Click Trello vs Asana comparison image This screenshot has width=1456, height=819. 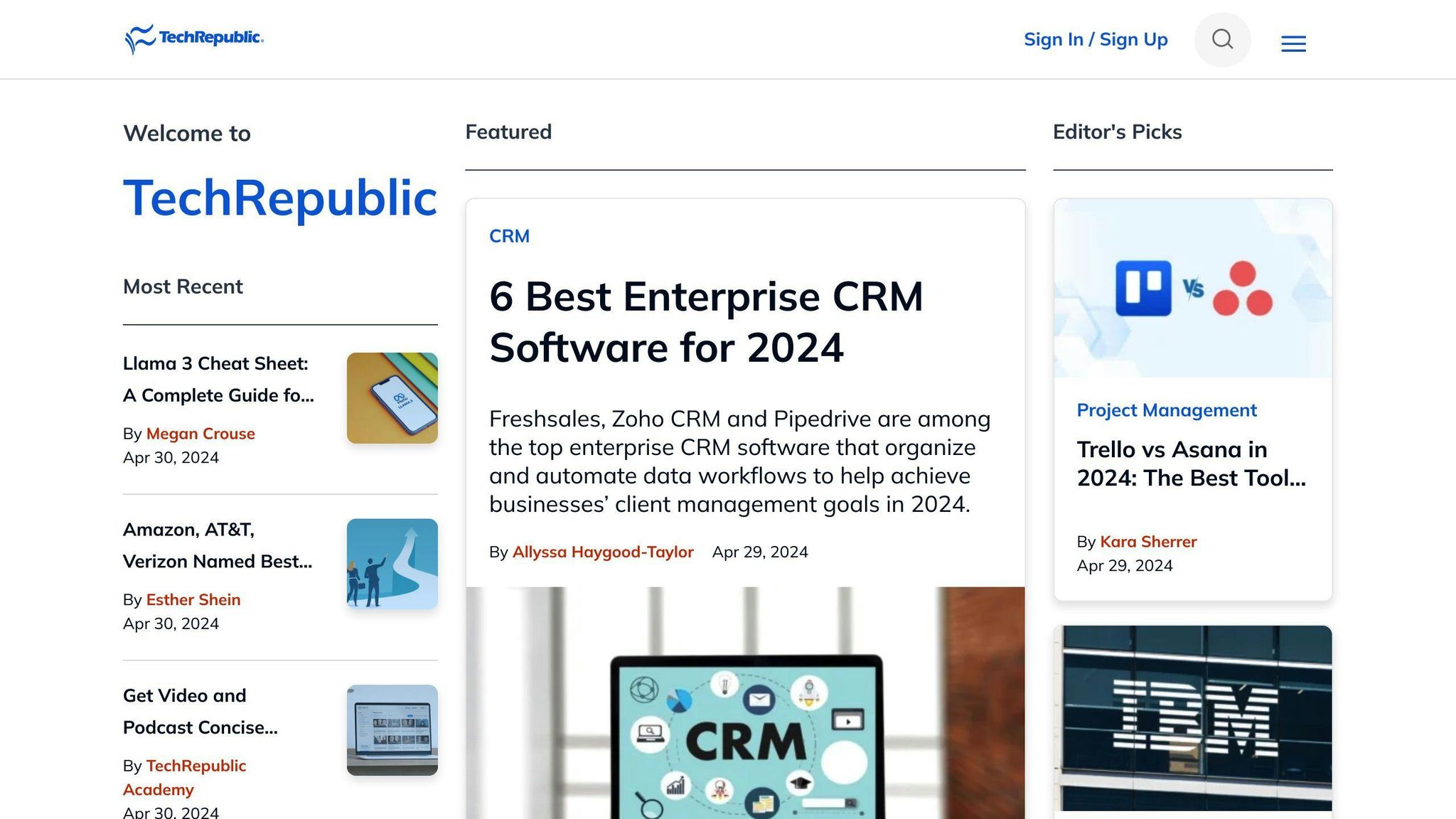point(1192,289)
